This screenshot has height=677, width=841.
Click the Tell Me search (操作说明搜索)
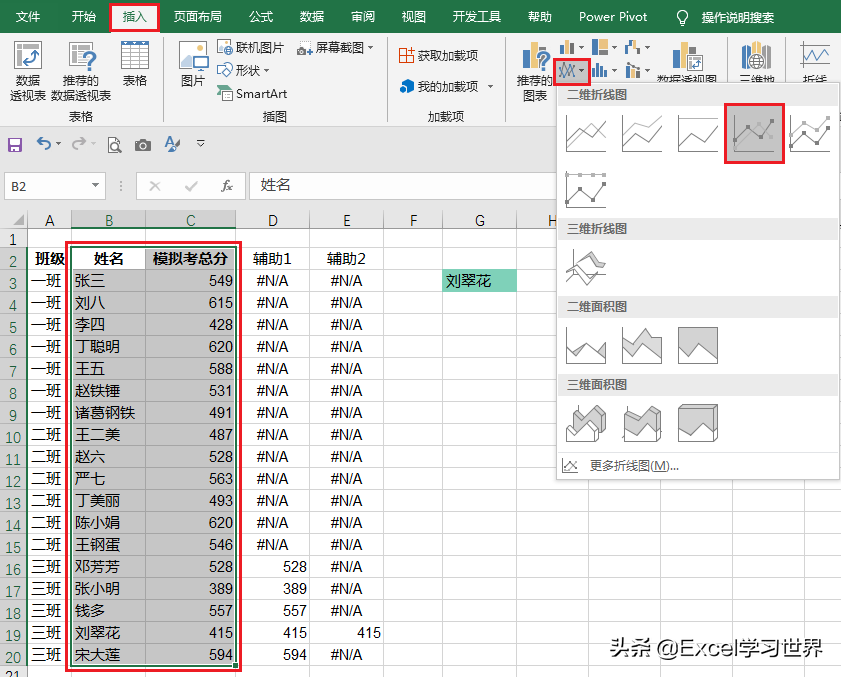[x=725, y=18]
